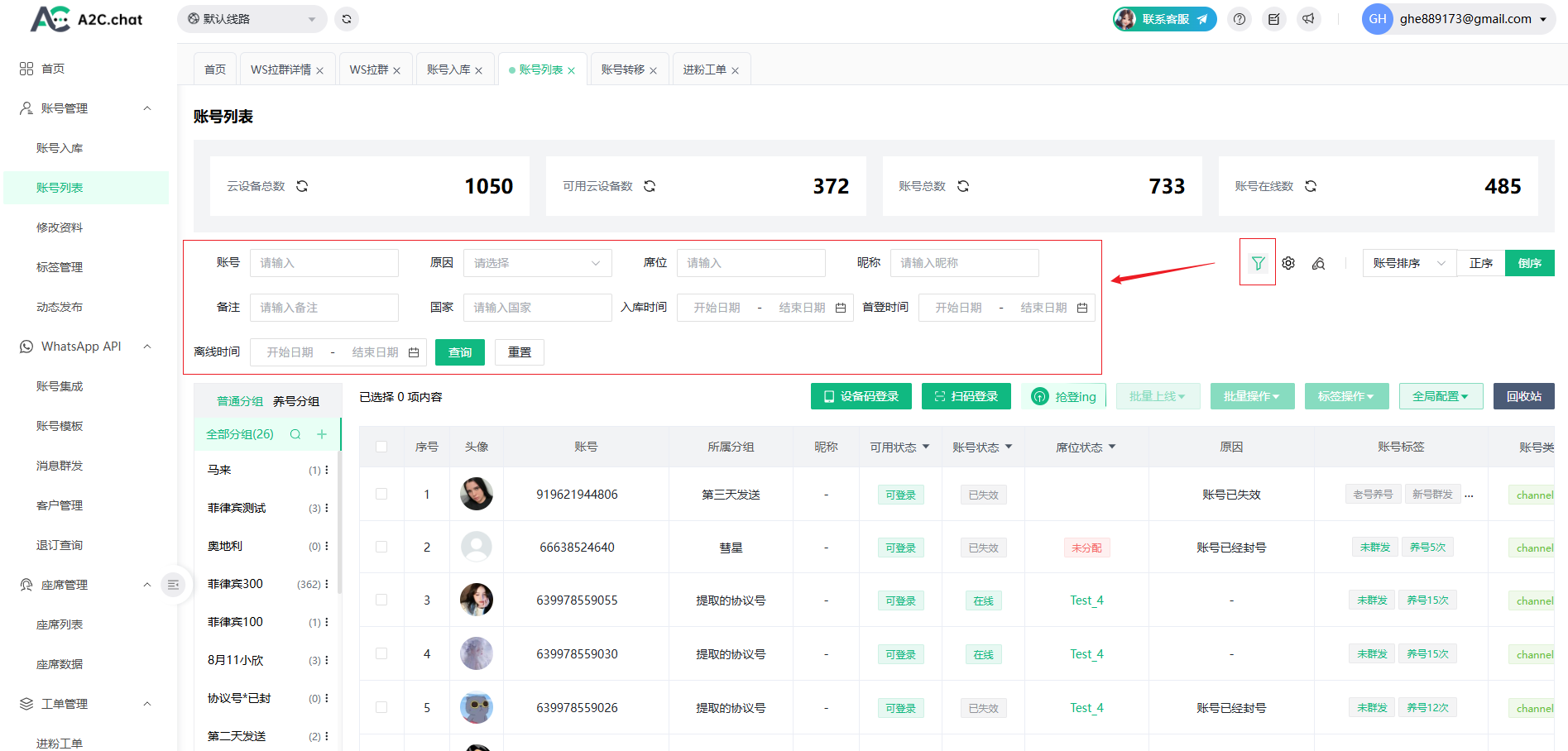Open 座席列表 in the sidebar
The width and height of the screenshot is (1568, 751).
click(x=60, y=624)
